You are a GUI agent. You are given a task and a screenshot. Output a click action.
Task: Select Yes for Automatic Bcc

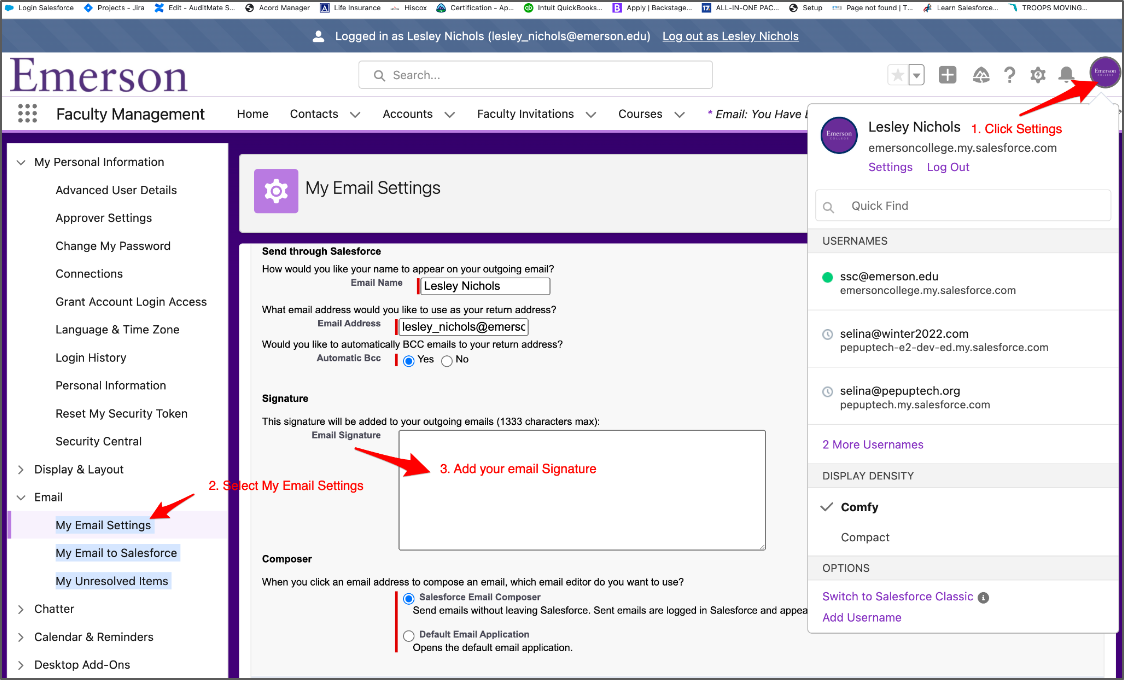pos(409,361)
